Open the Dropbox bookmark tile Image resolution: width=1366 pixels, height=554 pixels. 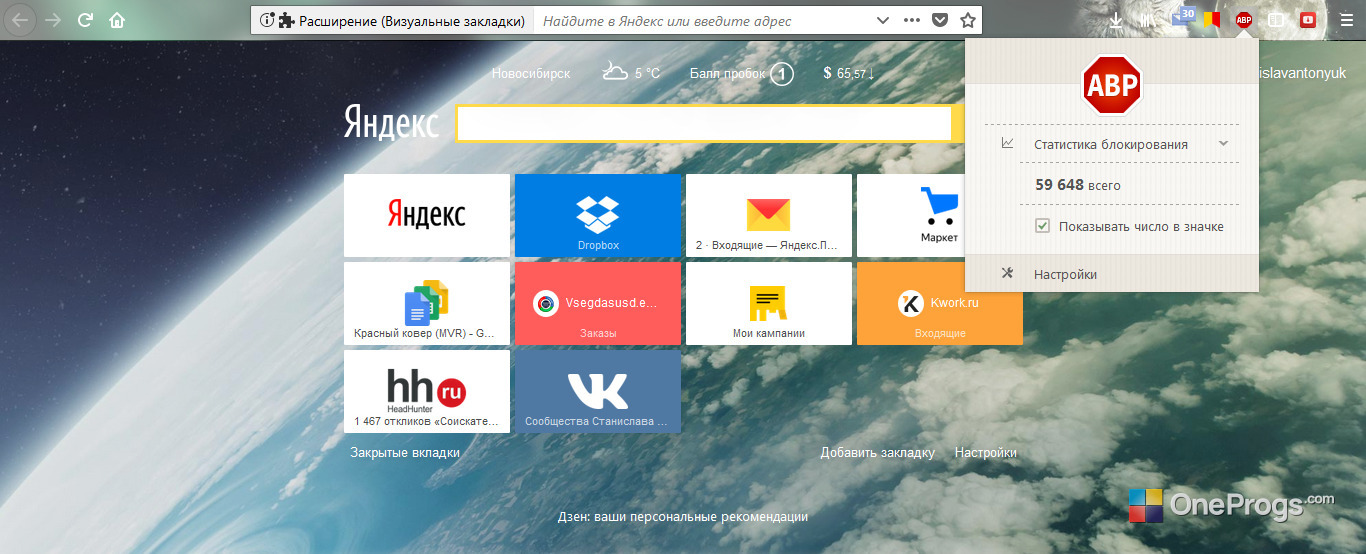coord(598,215)
